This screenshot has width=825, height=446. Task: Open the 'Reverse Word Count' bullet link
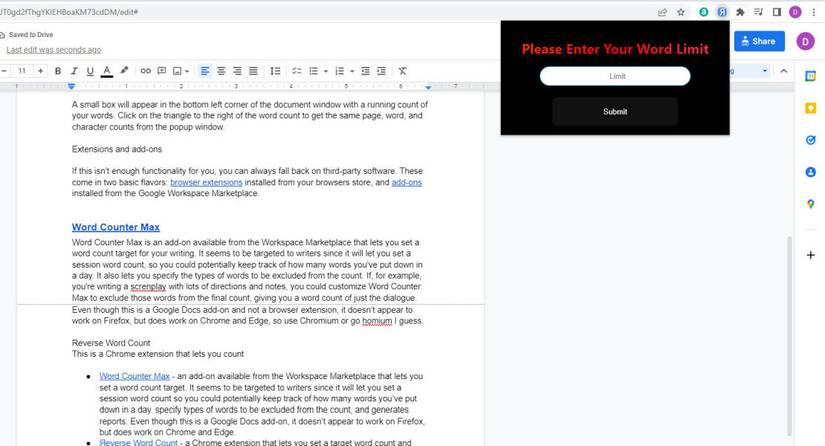[x=138, y=442]
